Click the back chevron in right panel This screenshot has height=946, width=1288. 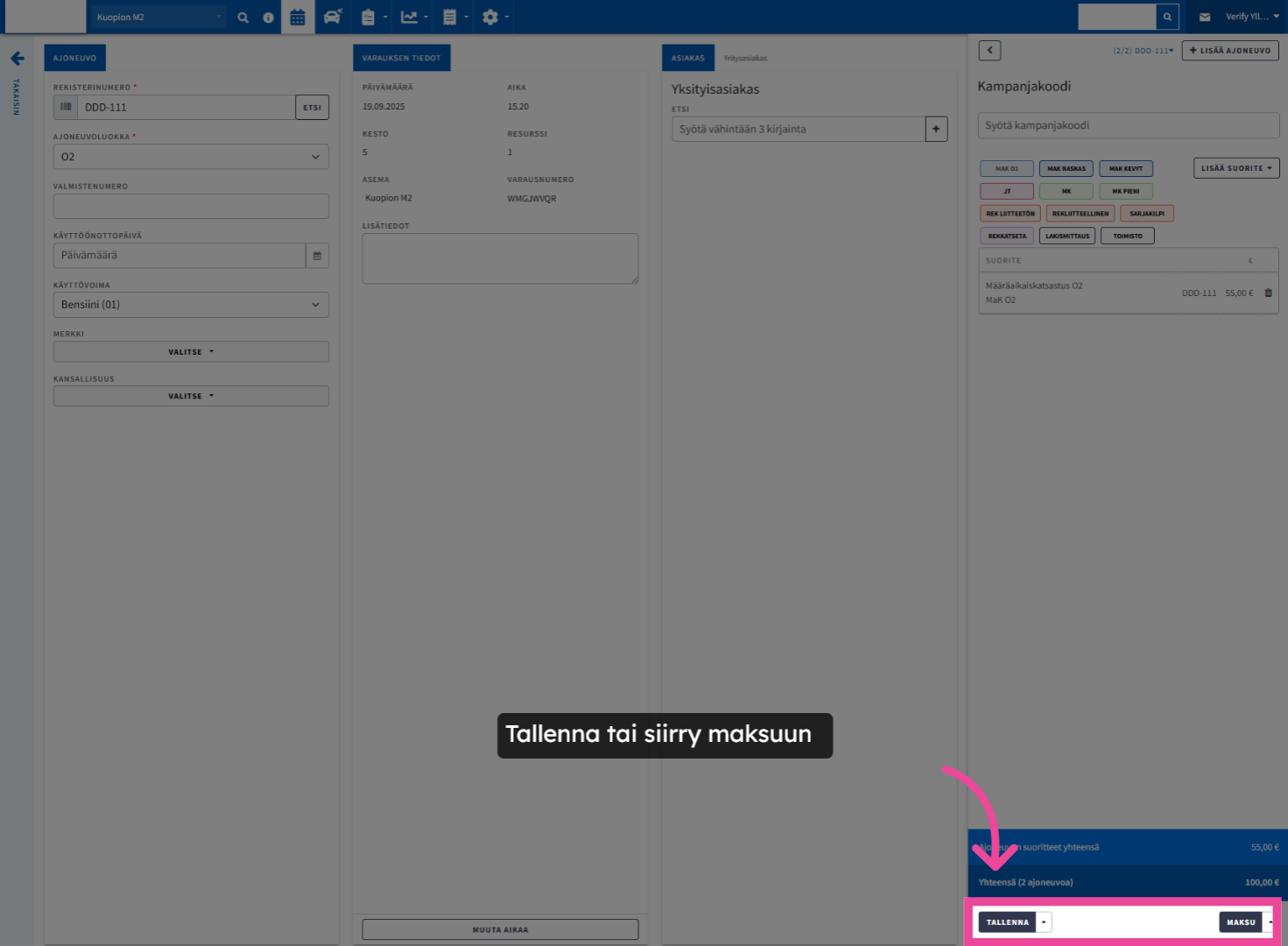pyautogui.click(x=989, y=50)
